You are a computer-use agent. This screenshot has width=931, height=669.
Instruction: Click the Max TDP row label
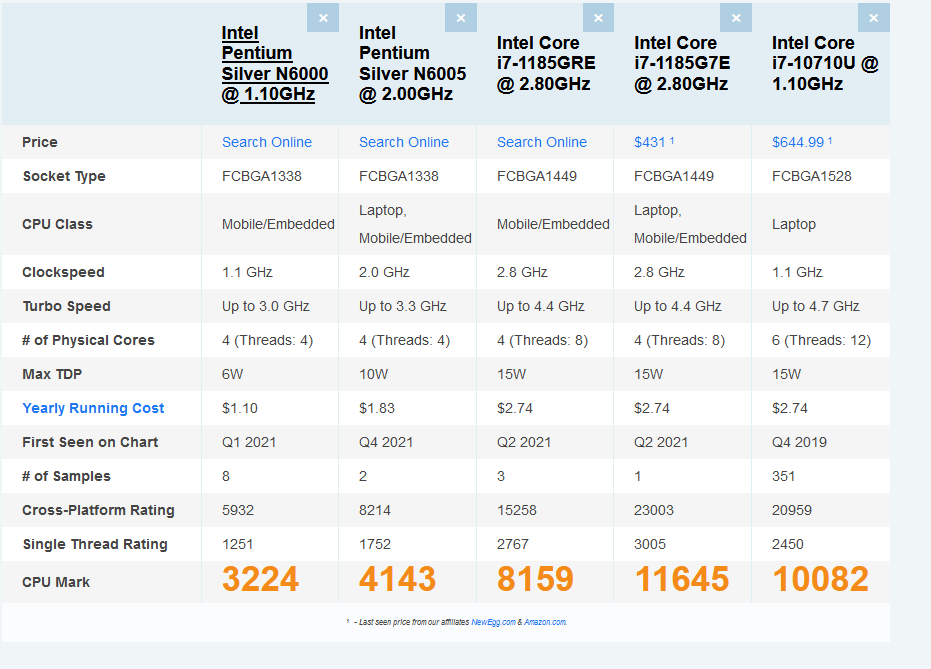point(52,374)
